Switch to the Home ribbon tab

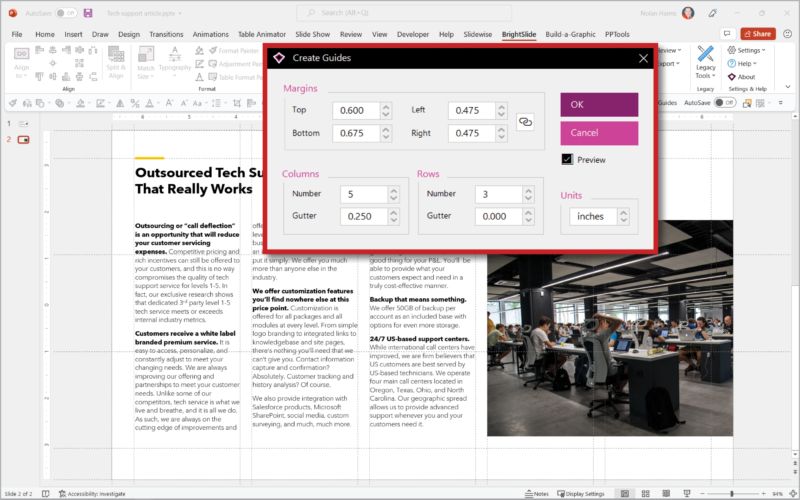[x=45, y=34]
